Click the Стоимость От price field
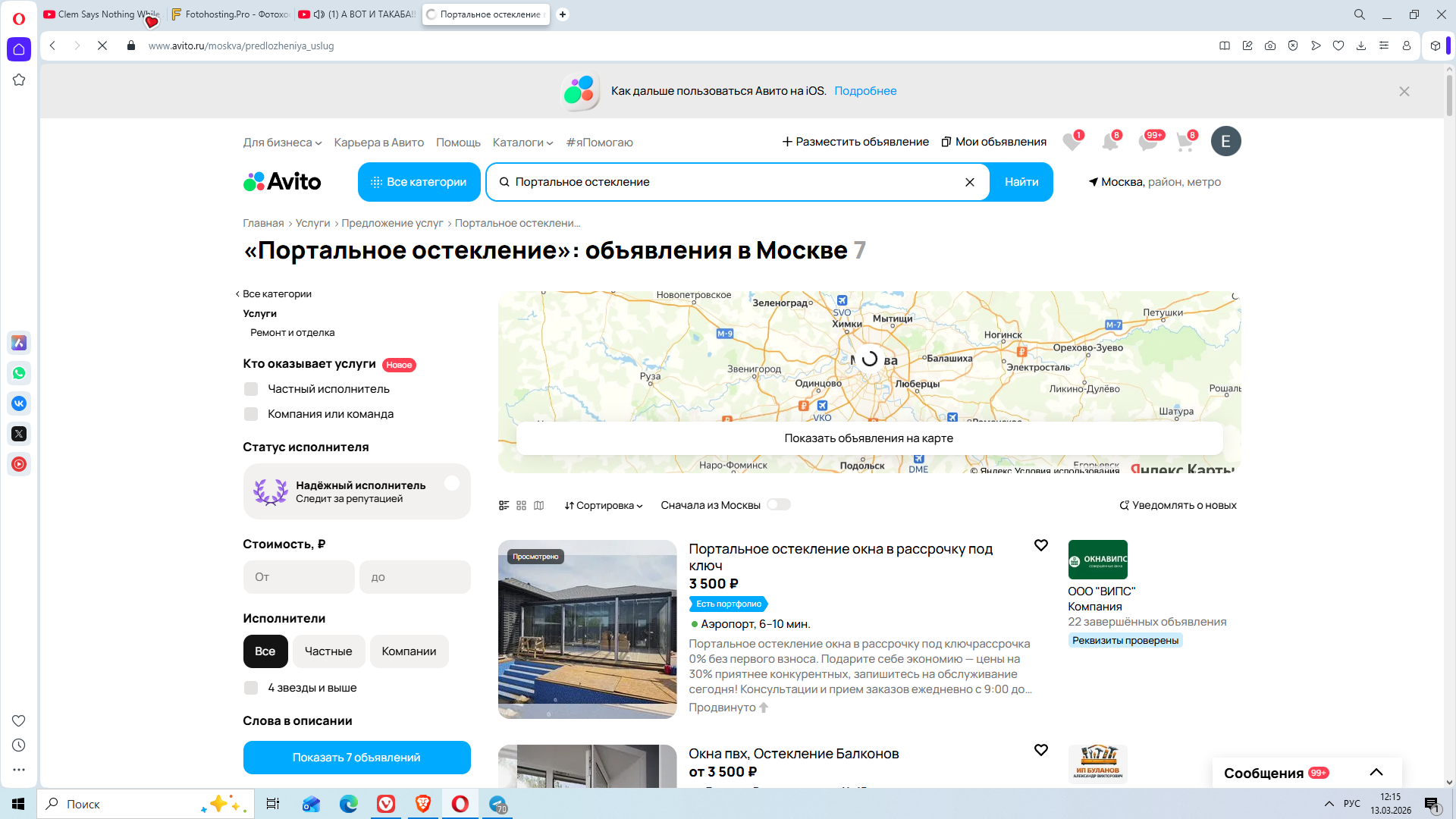 click(299, 577)
